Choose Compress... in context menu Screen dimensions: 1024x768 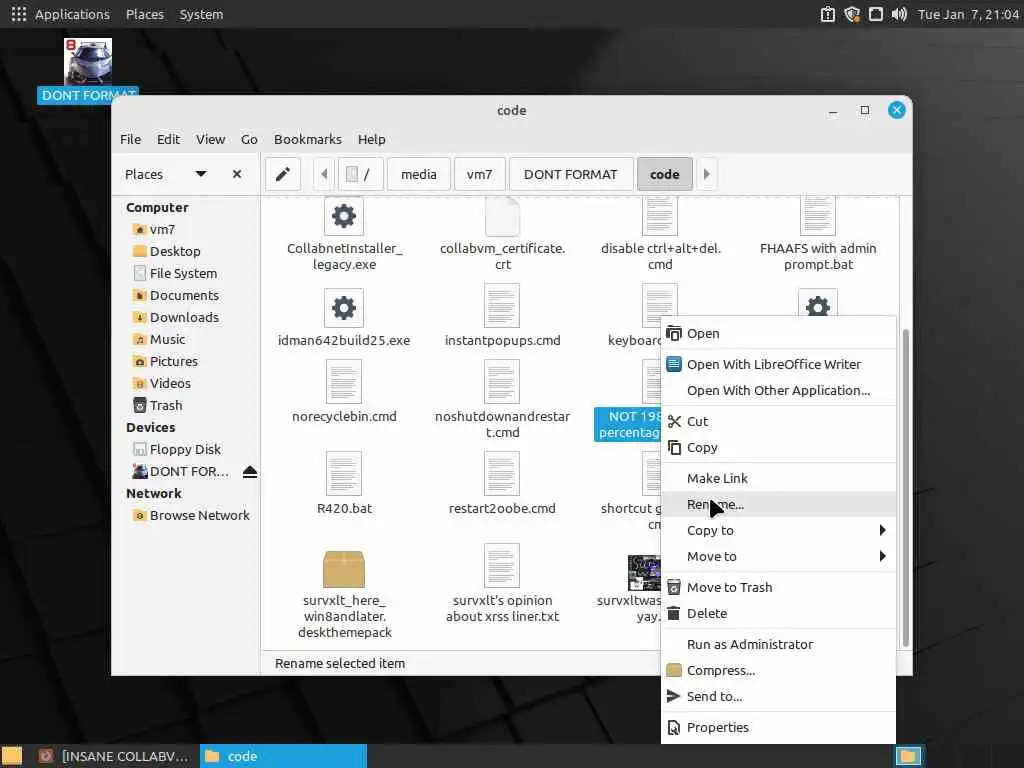click(778, 670)
